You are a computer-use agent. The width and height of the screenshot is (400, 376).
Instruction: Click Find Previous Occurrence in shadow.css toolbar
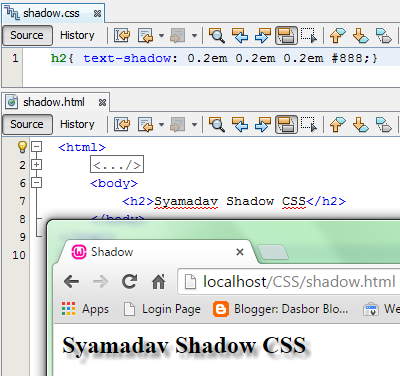[240, 35]
